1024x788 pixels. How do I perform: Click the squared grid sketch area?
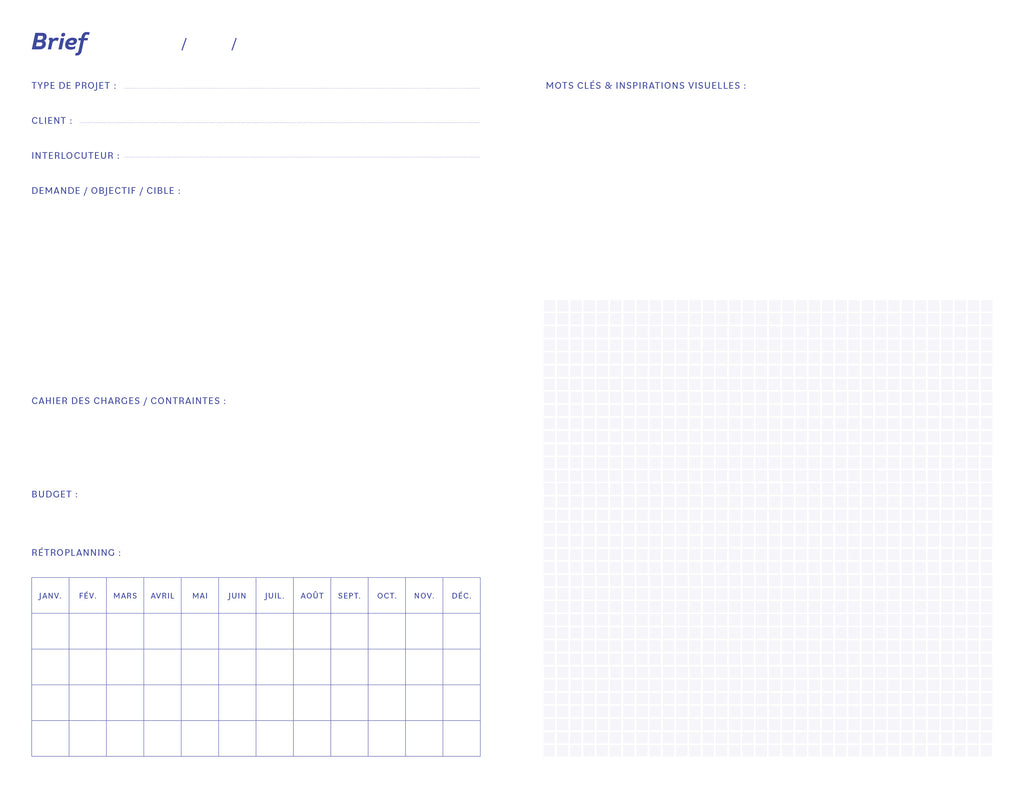767,527
